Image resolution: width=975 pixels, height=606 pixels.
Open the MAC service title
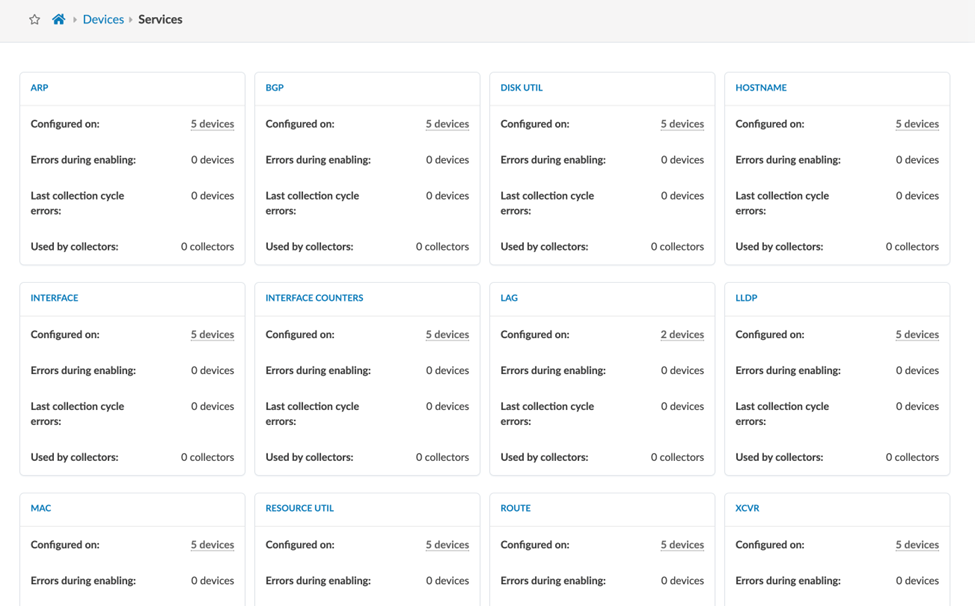click(41, 508)
